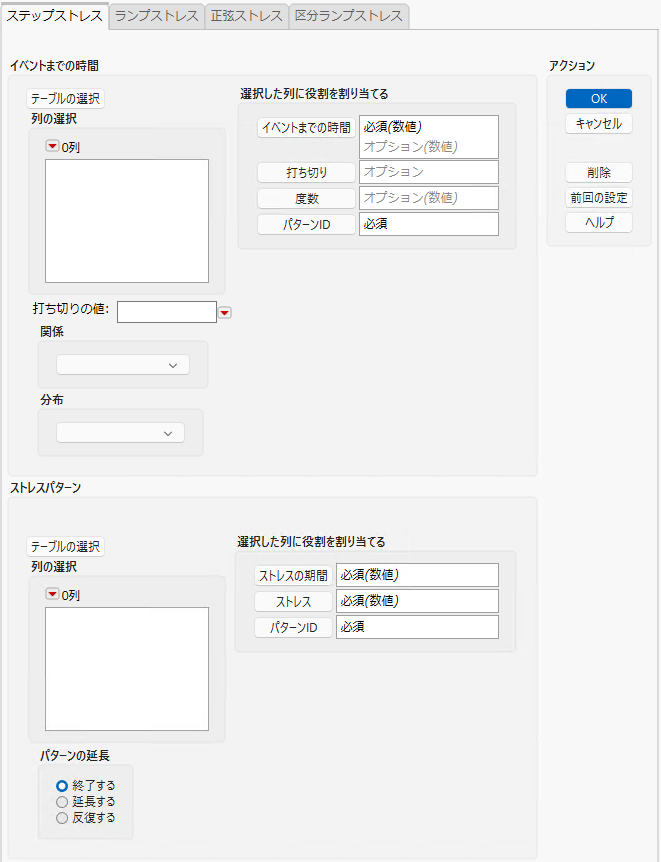Viewport: 661px width, 862px height.
Task: Click the 削除 button
Action: [x=599, y=173]
